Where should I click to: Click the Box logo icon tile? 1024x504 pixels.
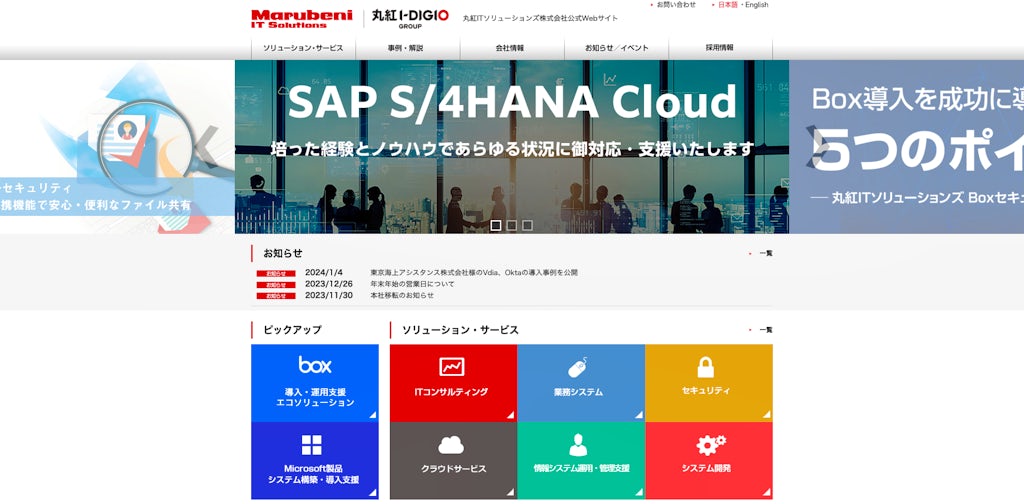click(x=314, y=365)
